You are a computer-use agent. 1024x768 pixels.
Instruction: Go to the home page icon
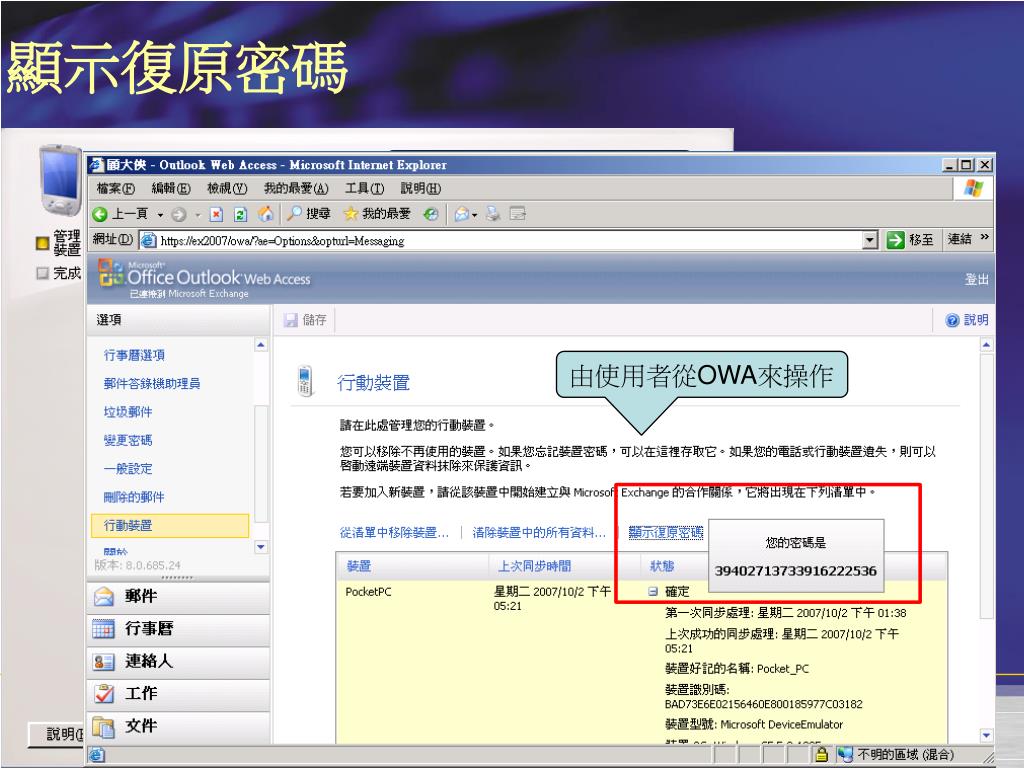265,214
